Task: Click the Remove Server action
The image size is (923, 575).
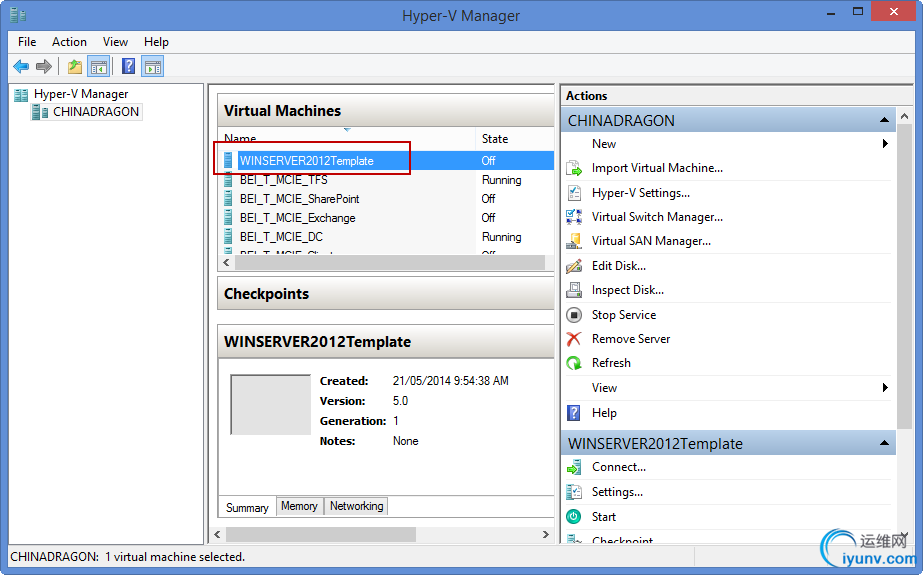Action: [631, 339]
